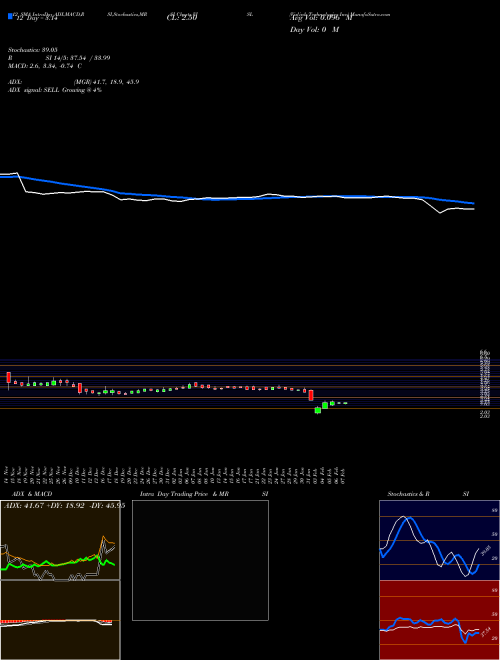
Task: Select the 'Stochastics: 39.03' reading
Action: (x=33, y=50)
